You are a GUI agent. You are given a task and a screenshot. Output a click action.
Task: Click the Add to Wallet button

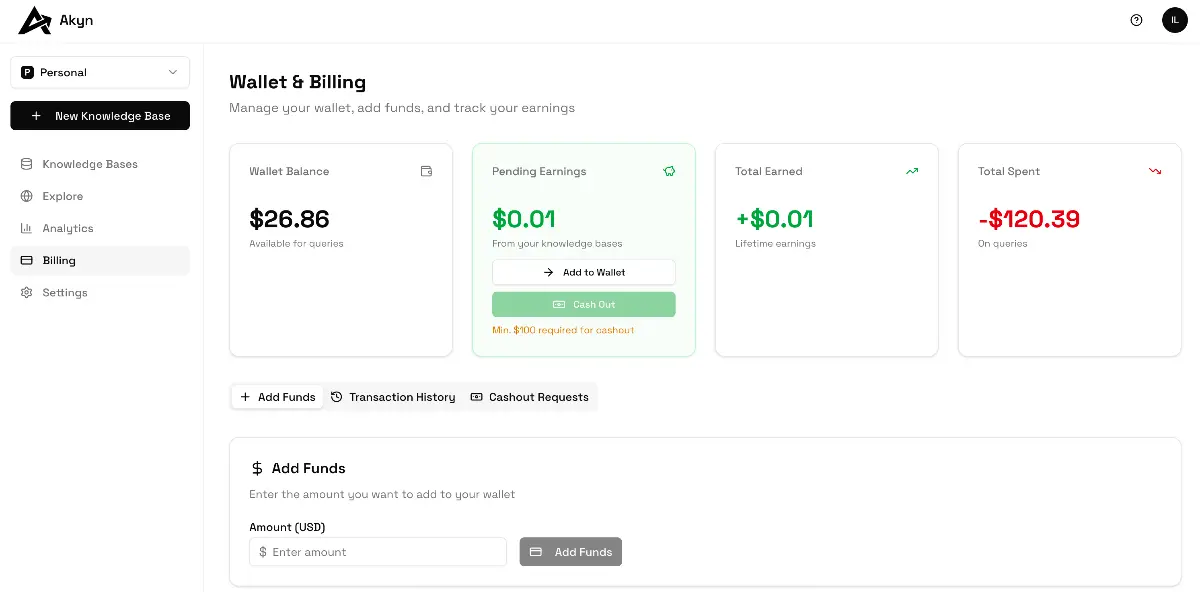[x=583, y=272]
